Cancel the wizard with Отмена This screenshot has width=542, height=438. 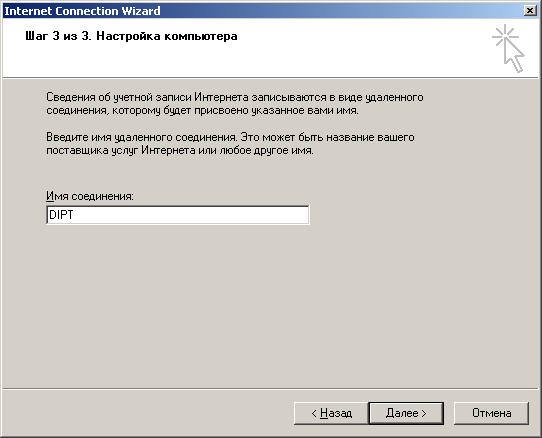[x=491, y=413]
